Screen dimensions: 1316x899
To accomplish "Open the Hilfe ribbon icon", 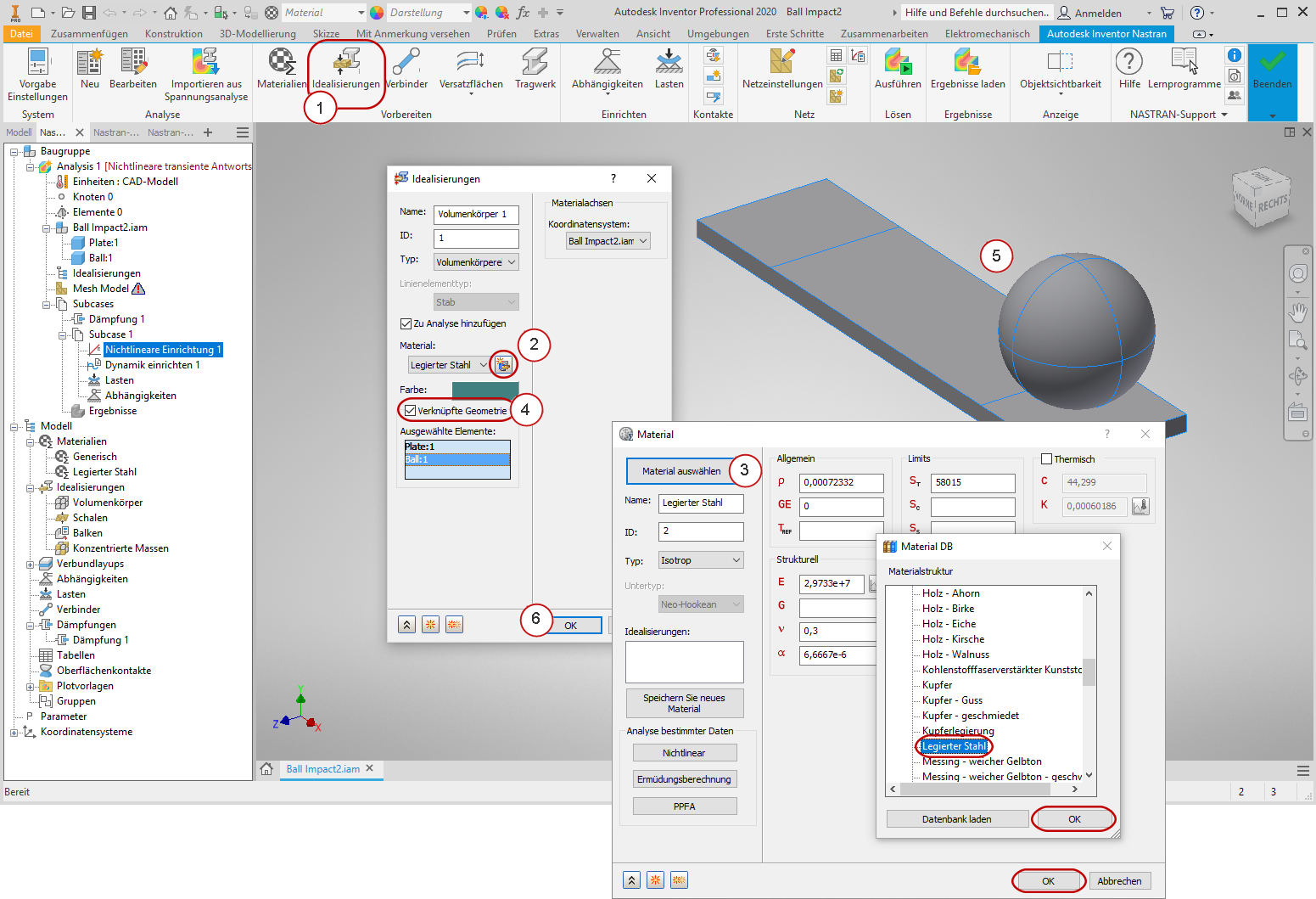I will (1129, 68).
